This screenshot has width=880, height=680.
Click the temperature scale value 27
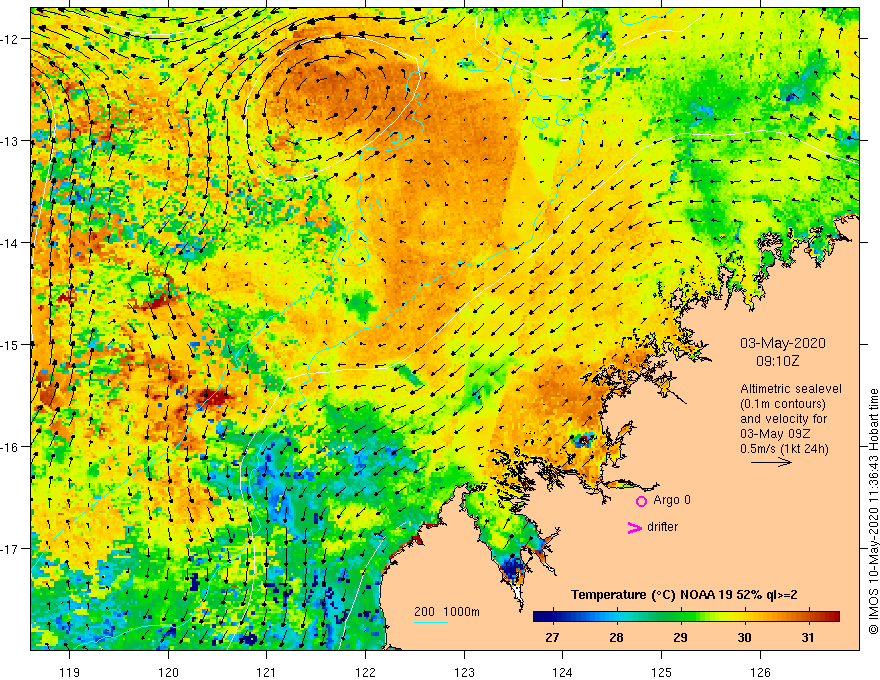(552, 637)
